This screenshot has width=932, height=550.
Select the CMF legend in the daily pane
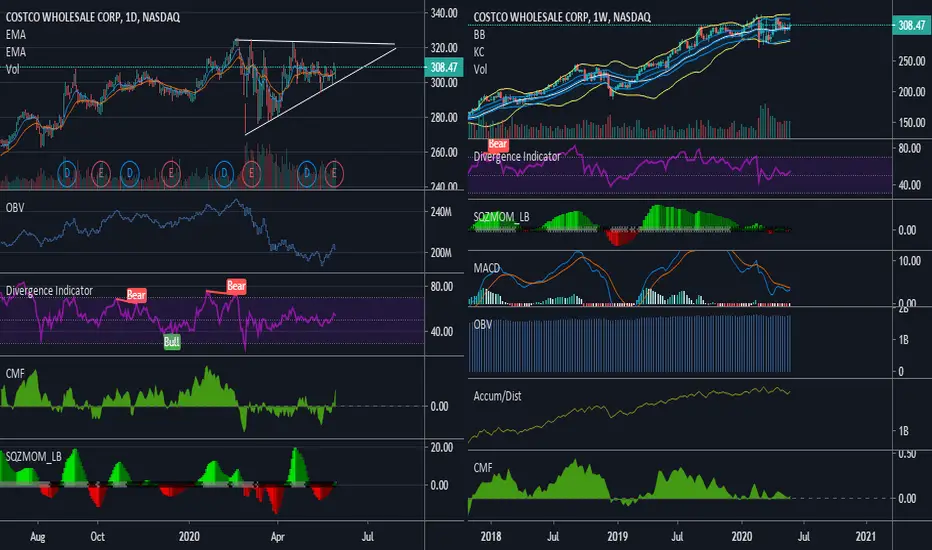click(15, 373)
